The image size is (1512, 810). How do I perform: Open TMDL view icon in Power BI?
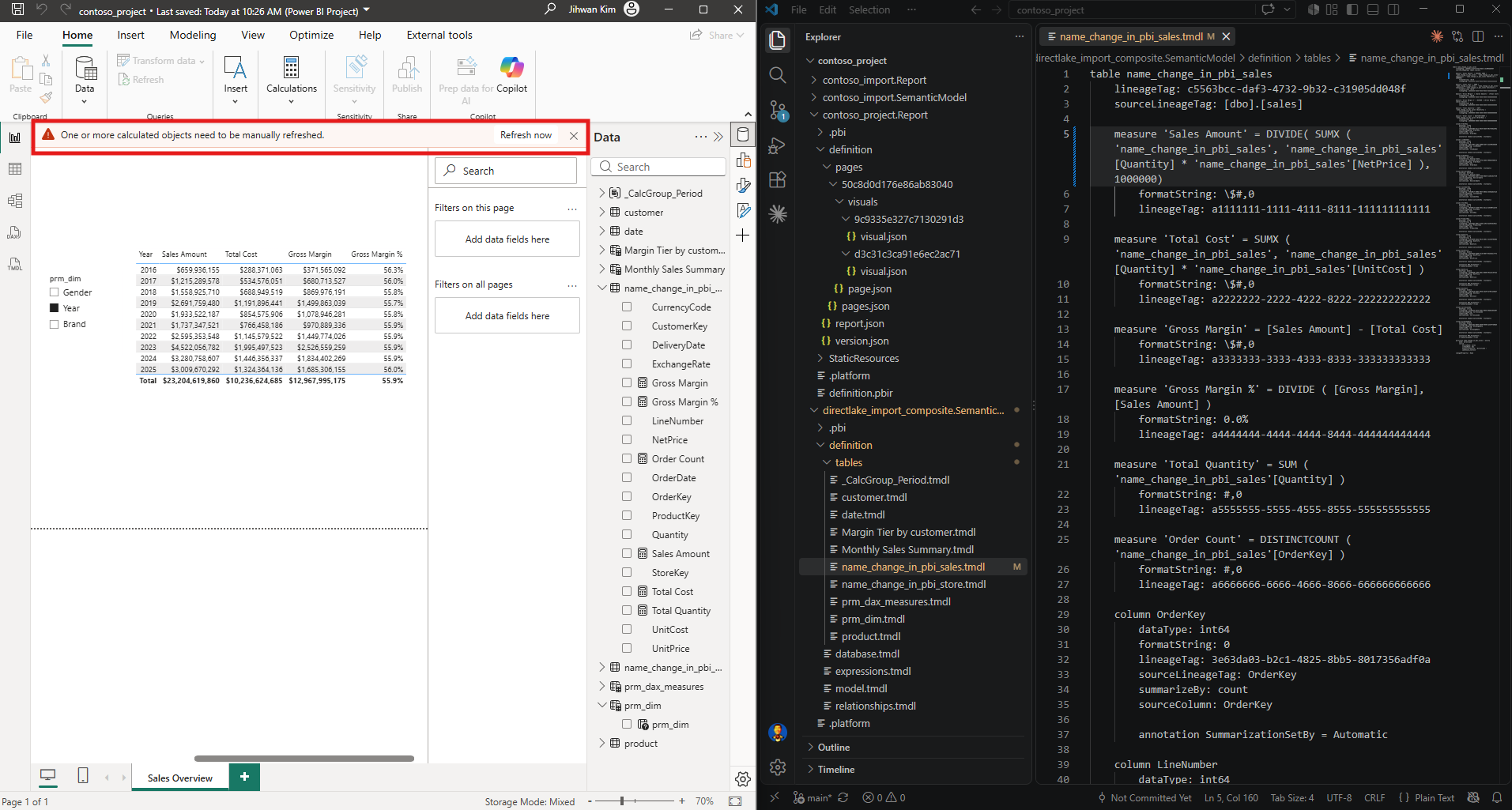[x=14, y=264]
